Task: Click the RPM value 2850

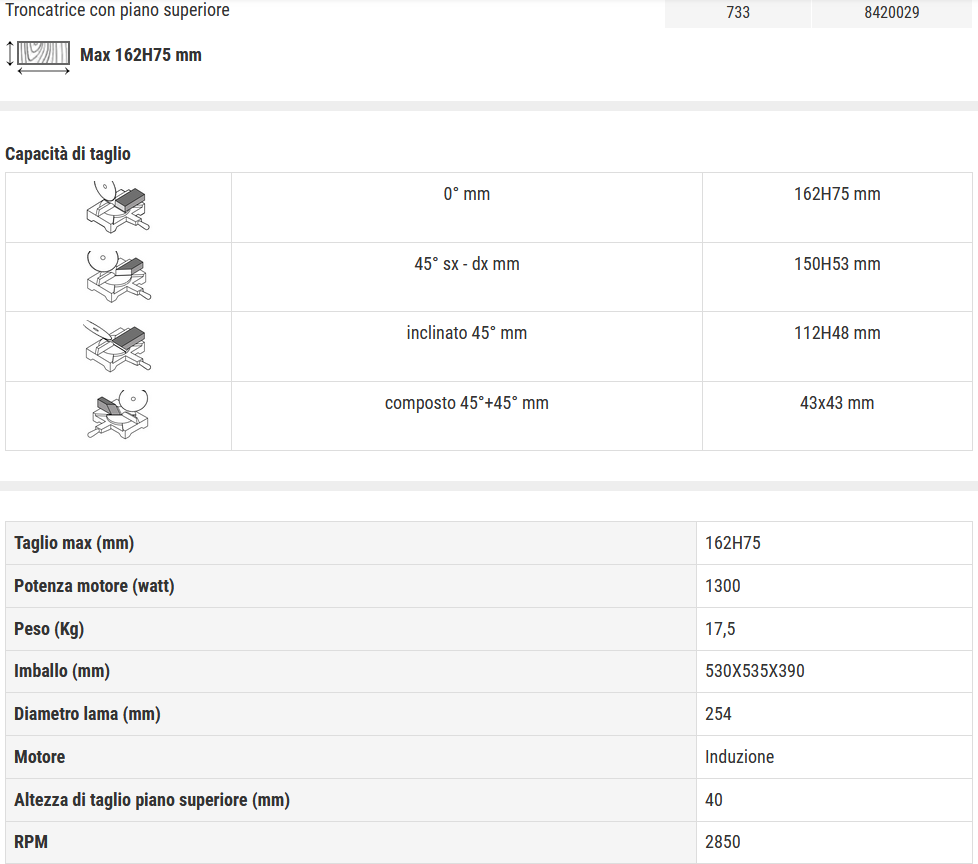Action: 723,842
